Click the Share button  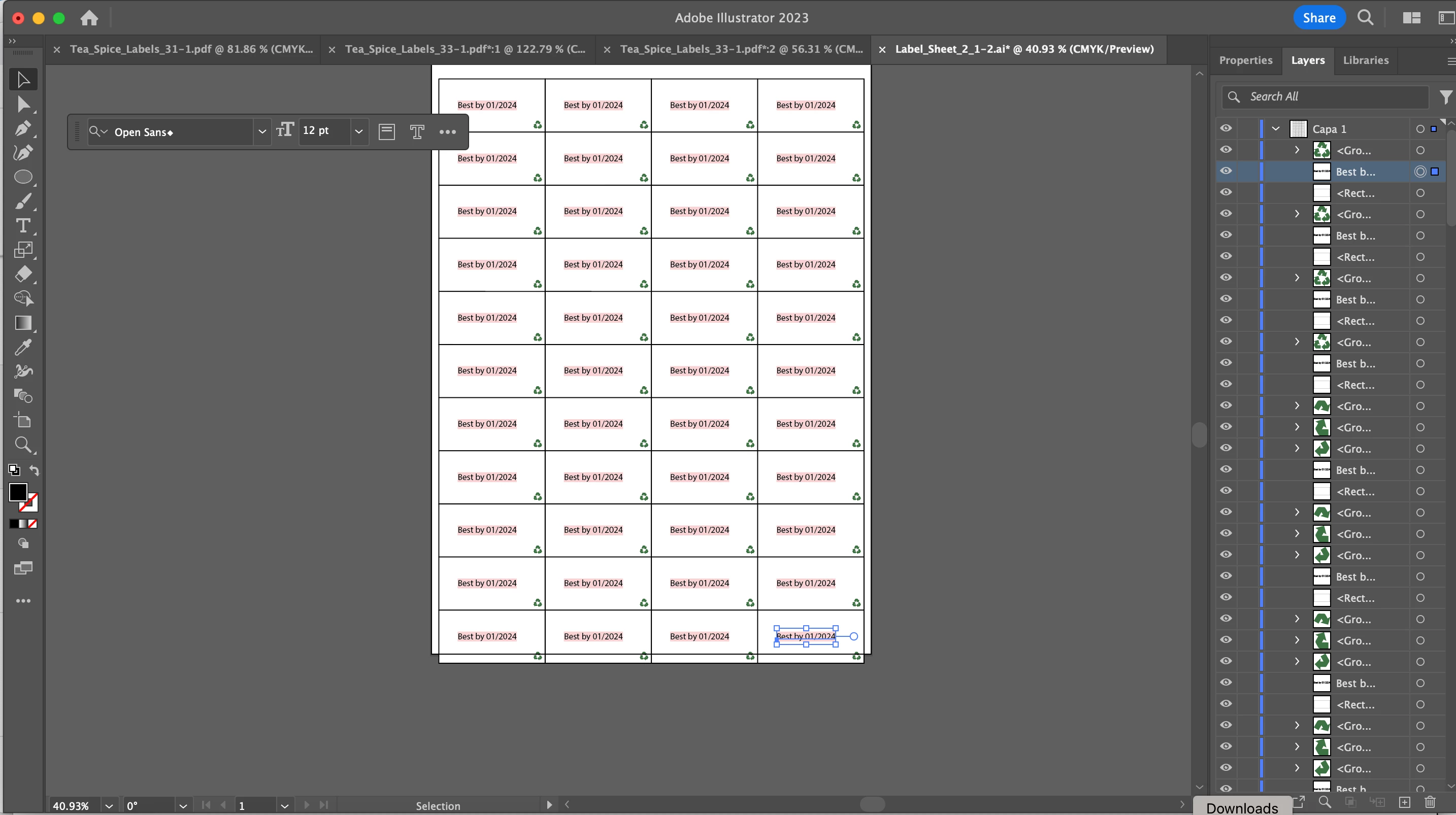click(1318, 18)
